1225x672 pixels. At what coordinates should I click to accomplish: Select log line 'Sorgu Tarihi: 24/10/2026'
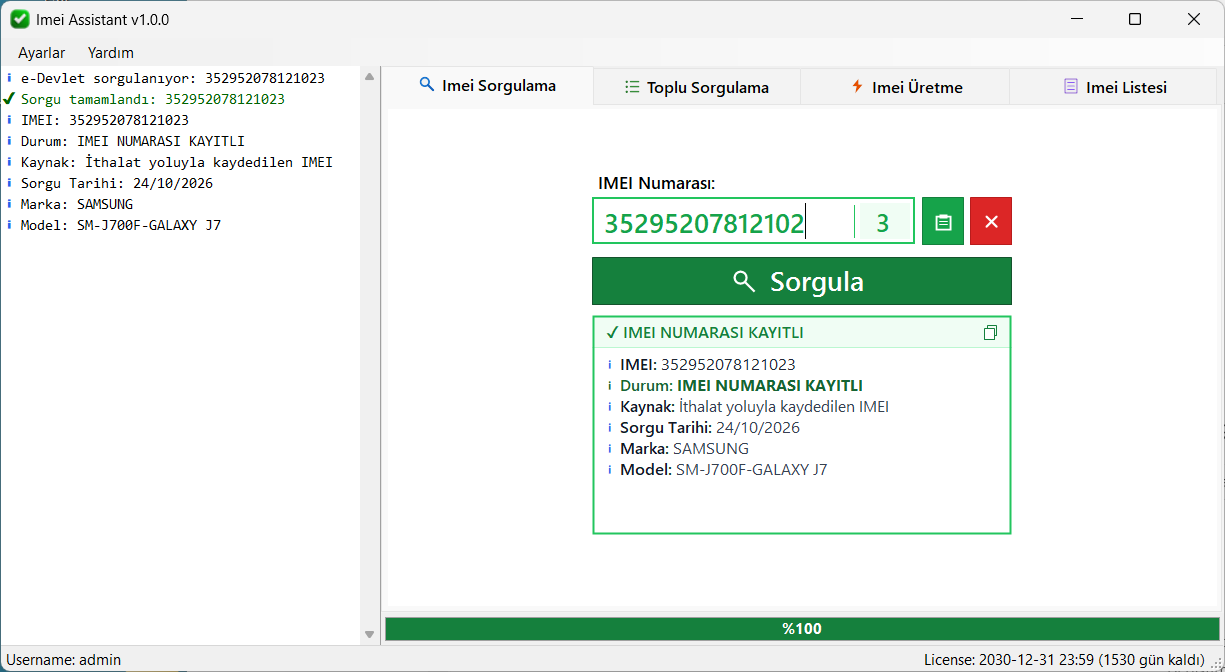point(117,183)
